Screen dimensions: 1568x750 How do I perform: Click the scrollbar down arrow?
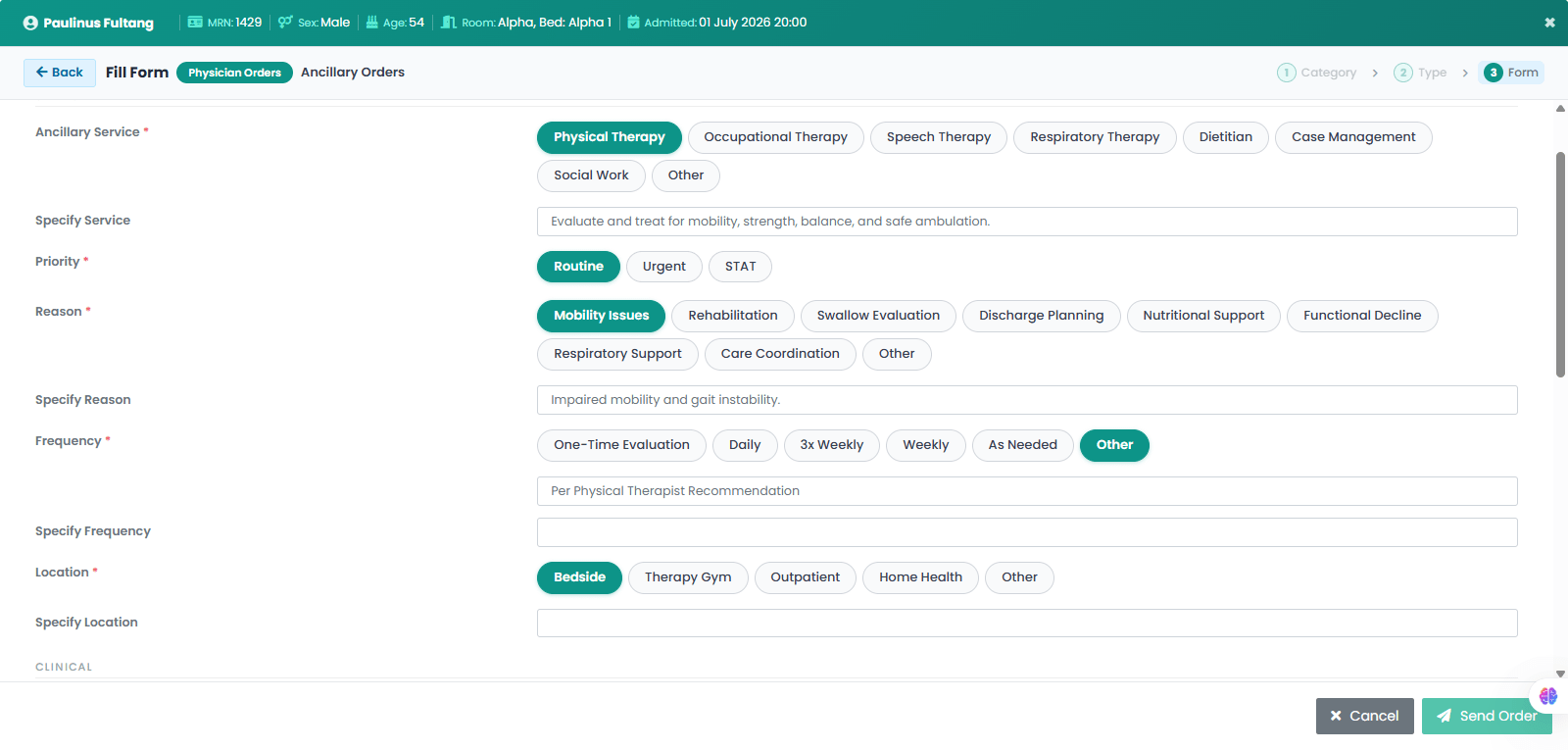pyautogui.click(x=1560, y=675)
